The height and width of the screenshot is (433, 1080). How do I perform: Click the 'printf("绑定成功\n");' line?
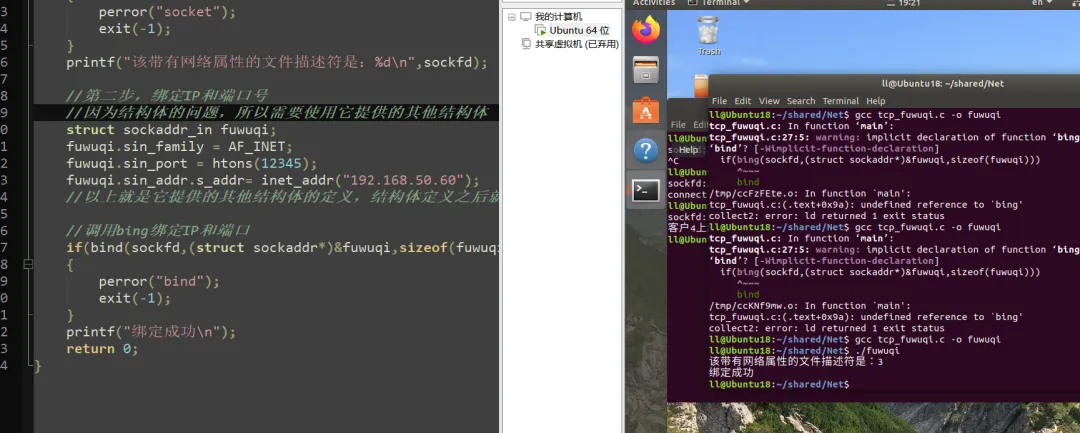click(151, 332)
